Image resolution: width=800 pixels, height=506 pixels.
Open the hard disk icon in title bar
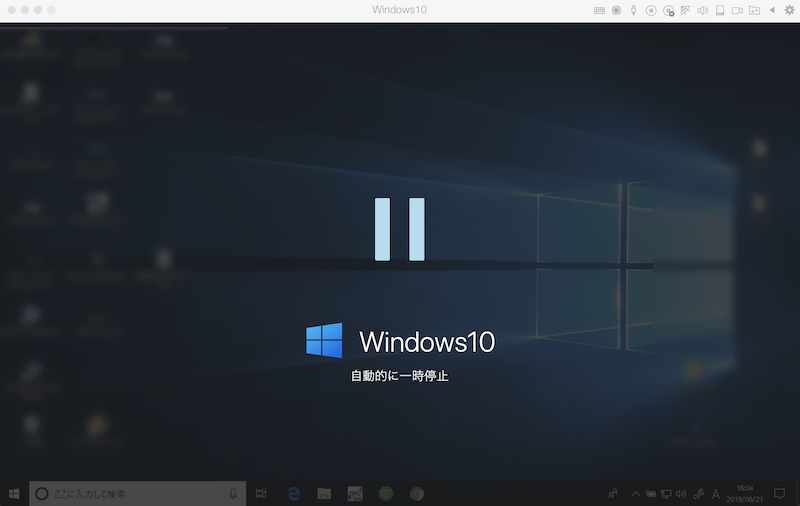click(x=719, y=10)
